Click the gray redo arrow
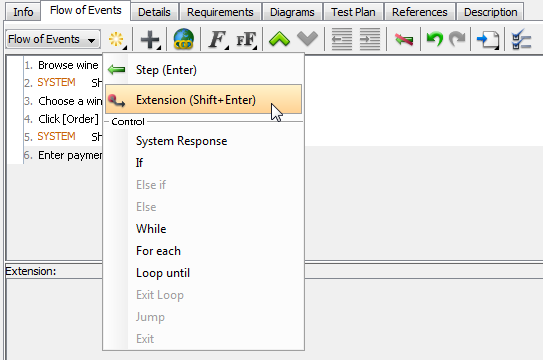This screenshot has height=360, width=543. pos(457,39)
